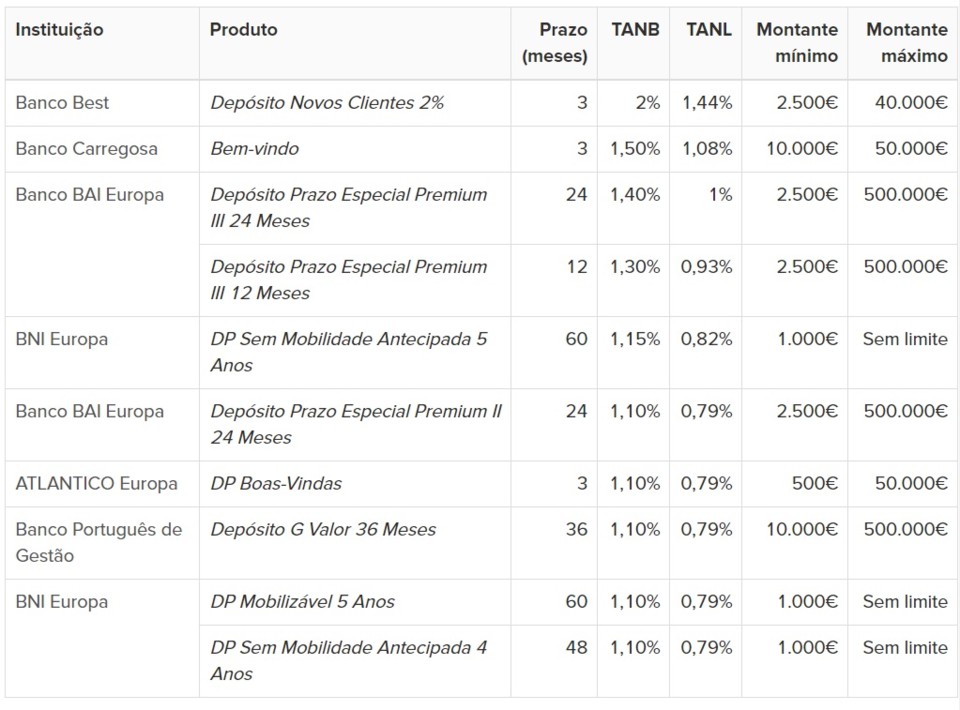Click the Produto column header
Image resolution: width=960 pixels, height=710 pixels.
click(244, 30)
